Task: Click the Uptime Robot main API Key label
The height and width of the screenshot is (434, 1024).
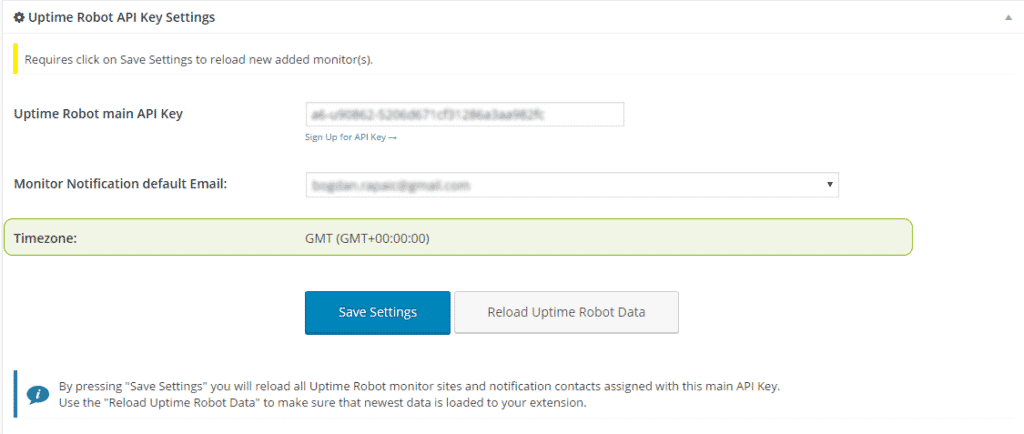Action: pos(98,114)
